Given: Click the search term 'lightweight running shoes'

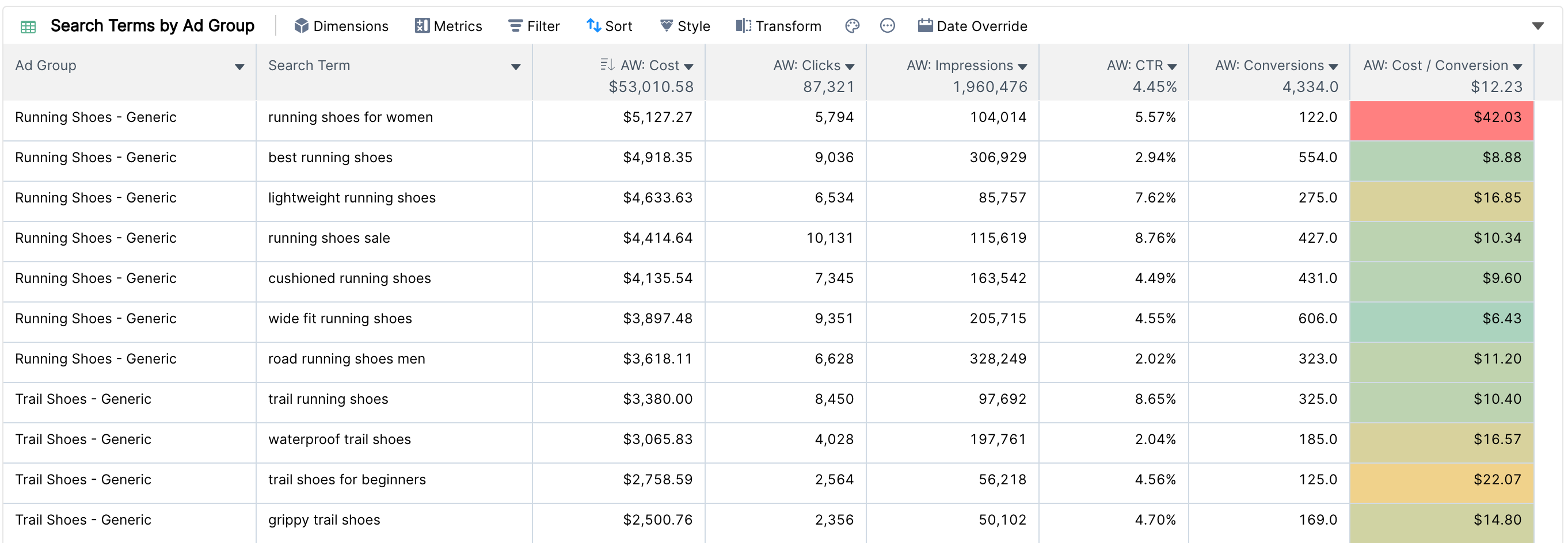Looking at the screenshot, I should pos(352,198).
